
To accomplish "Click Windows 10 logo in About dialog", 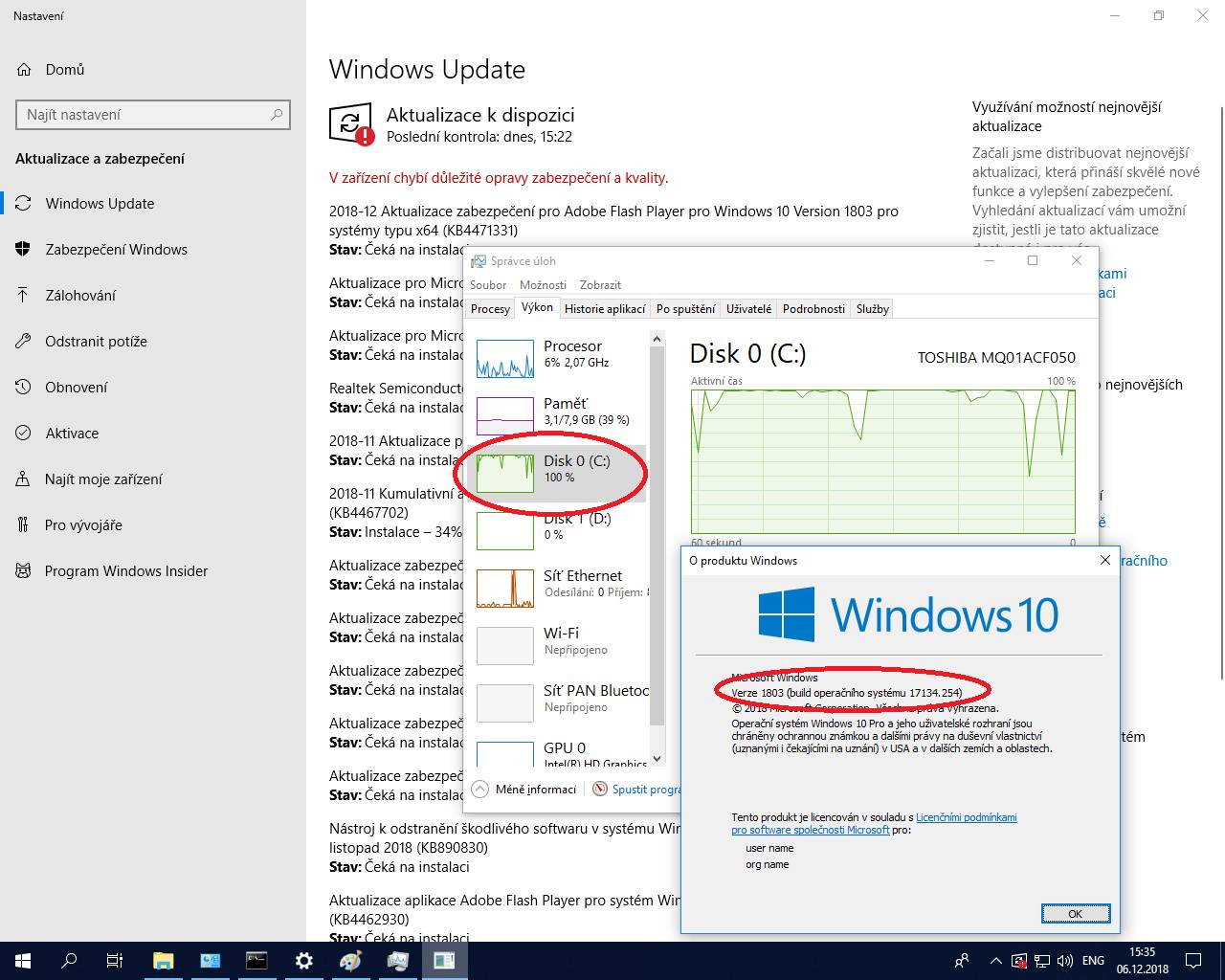I will tap(908, 614).
